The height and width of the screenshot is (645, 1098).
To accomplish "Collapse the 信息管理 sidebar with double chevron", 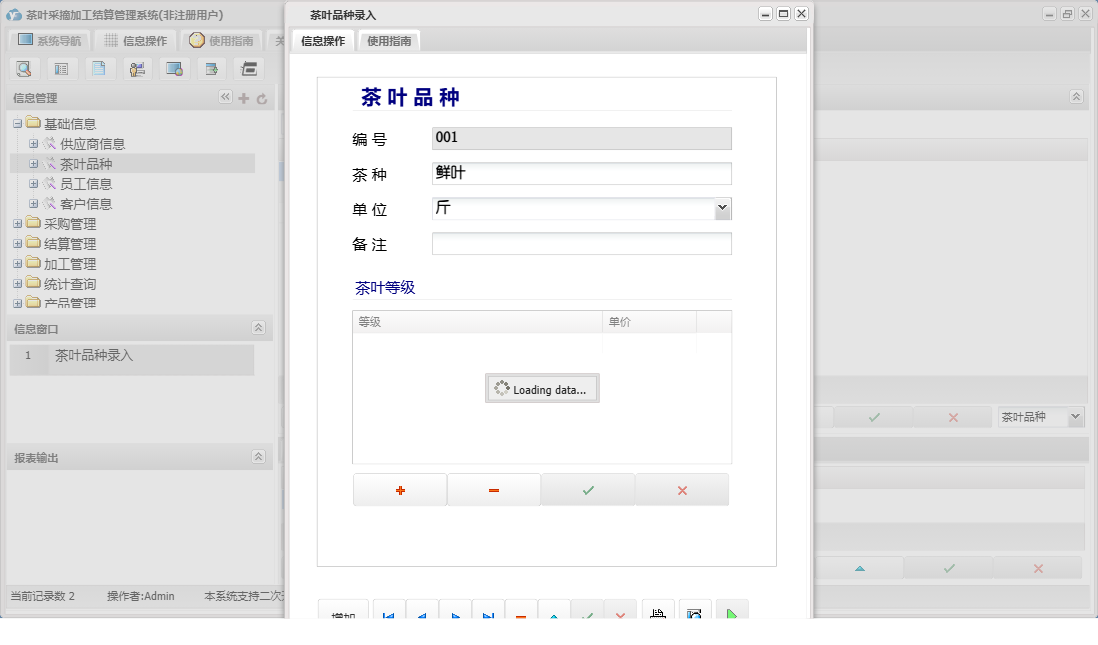I will point(225,97).
